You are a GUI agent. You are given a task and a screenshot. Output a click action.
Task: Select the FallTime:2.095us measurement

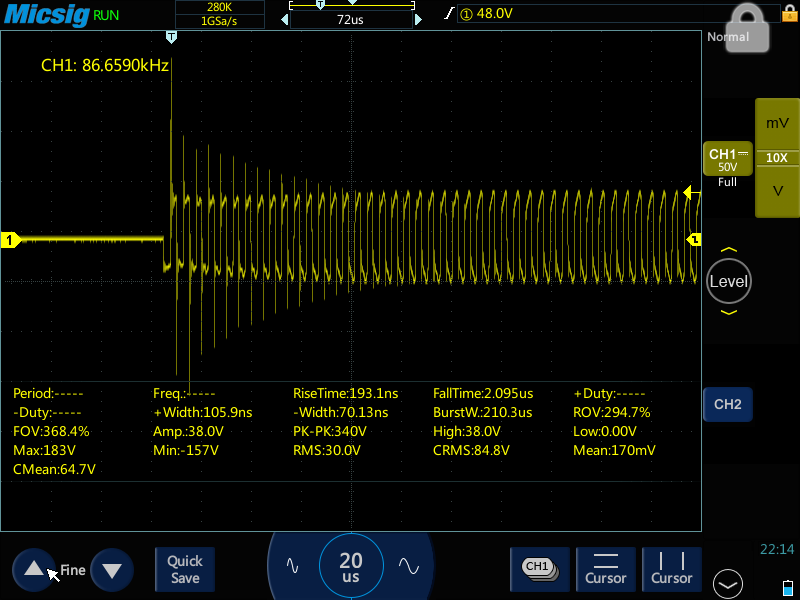pos(483,393)
